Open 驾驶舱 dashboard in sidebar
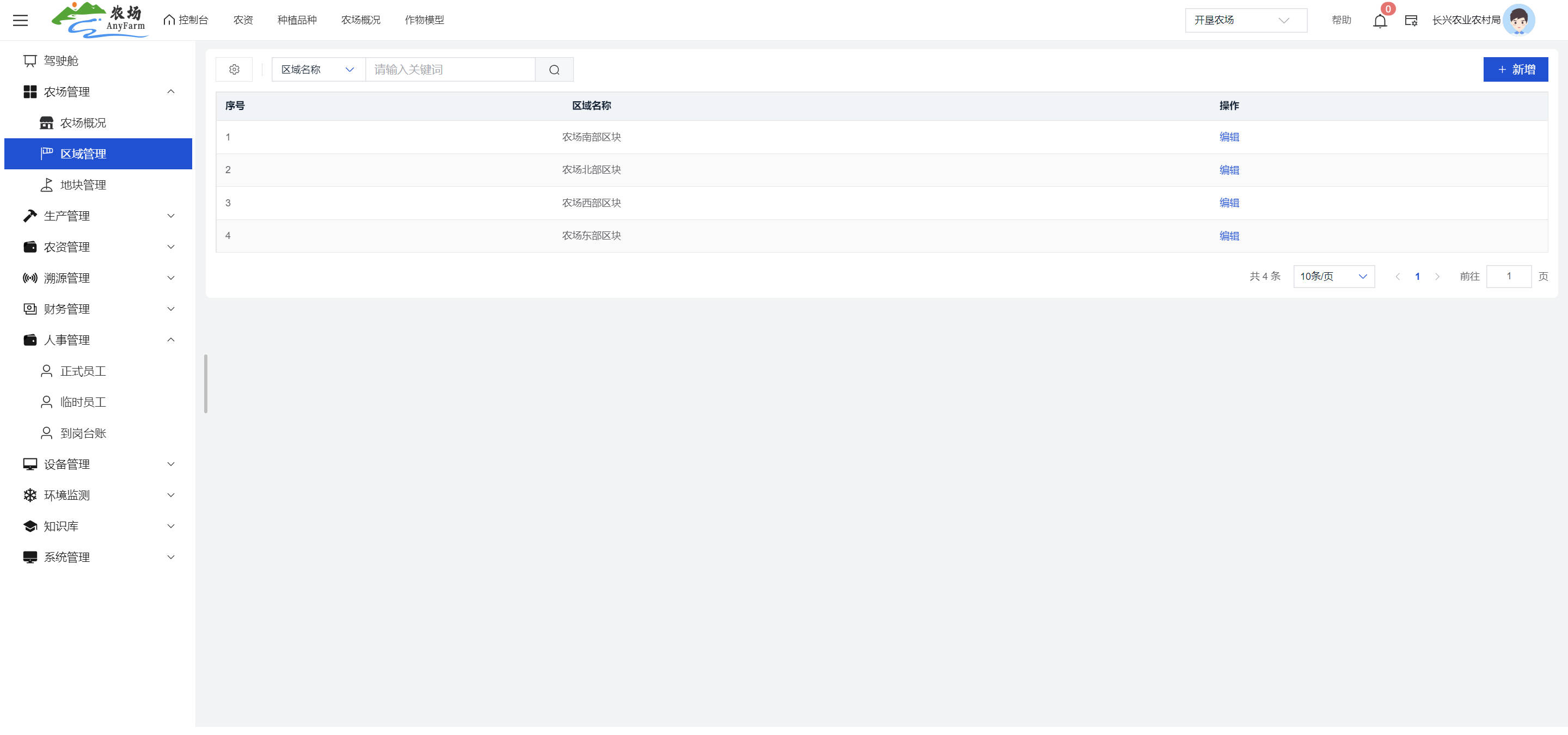The width and height of the screenshot is (1568, 735). coord(61,61)
